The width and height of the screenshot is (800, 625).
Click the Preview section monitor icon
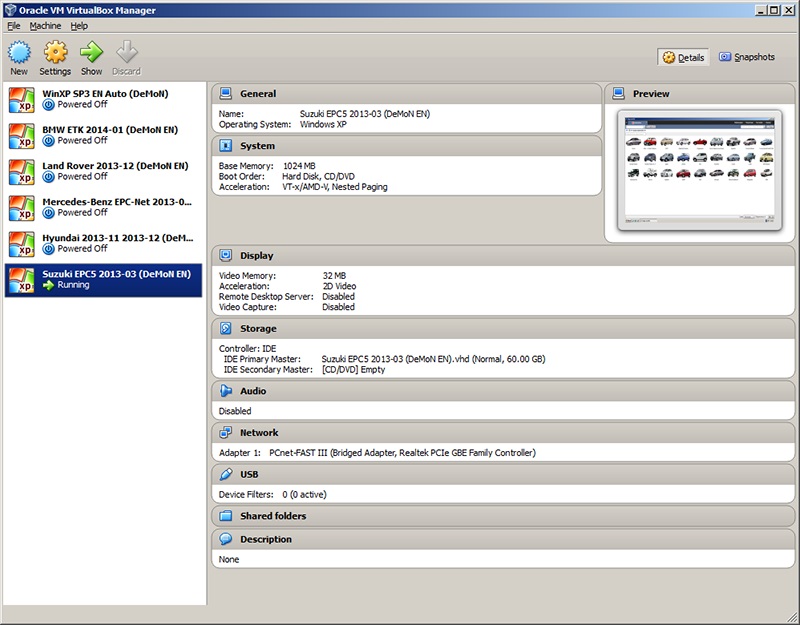[618, 93]
